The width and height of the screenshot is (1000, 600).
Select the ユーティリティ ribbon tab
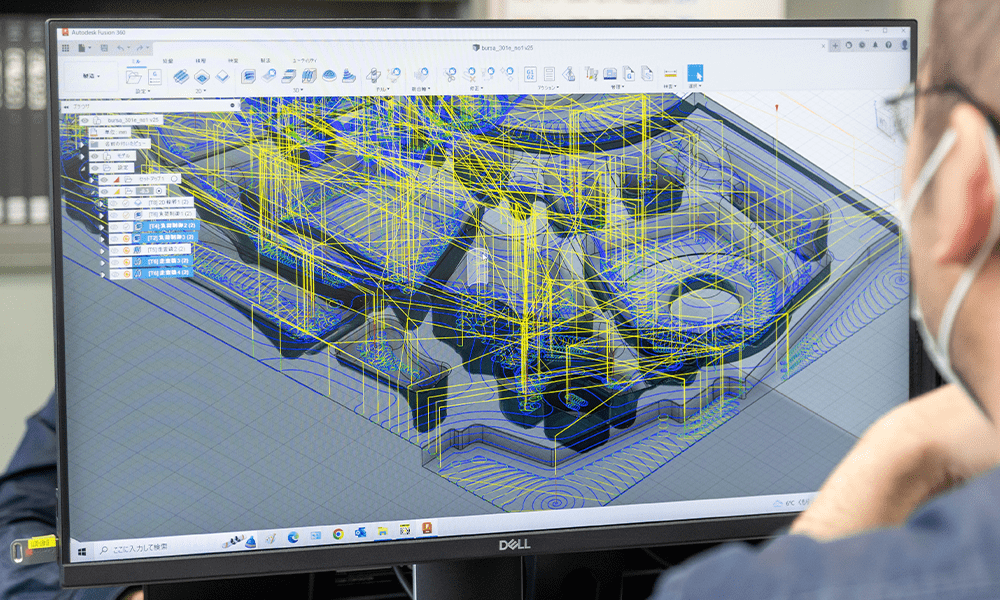click(x=305, y=61)
